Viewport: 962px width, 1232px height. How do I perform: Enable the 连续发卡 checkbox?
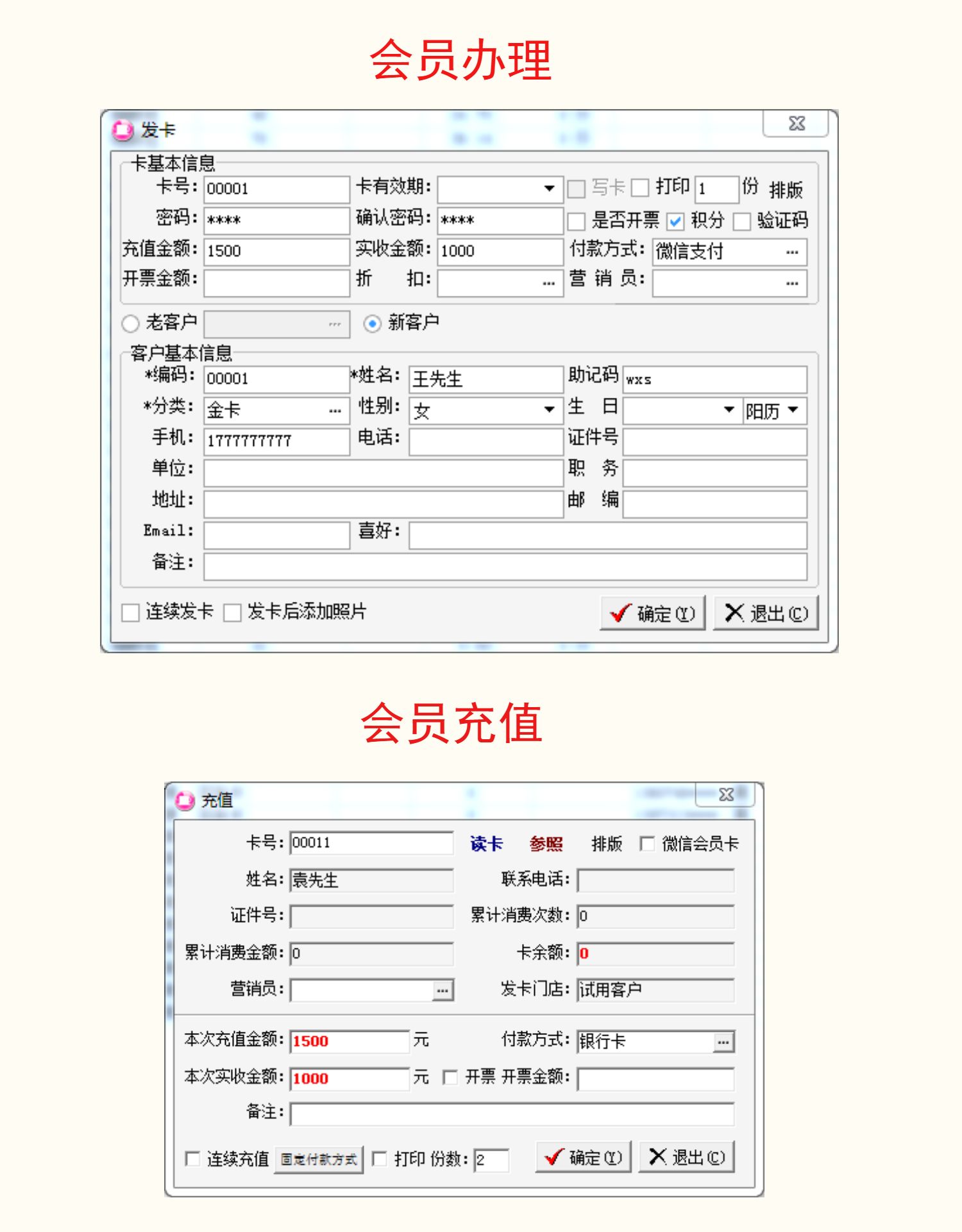[130, 613]
